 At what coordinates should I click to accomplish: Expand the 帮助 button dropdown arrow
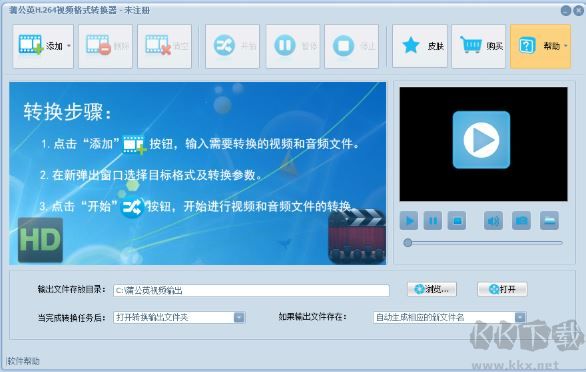[566, 46]
